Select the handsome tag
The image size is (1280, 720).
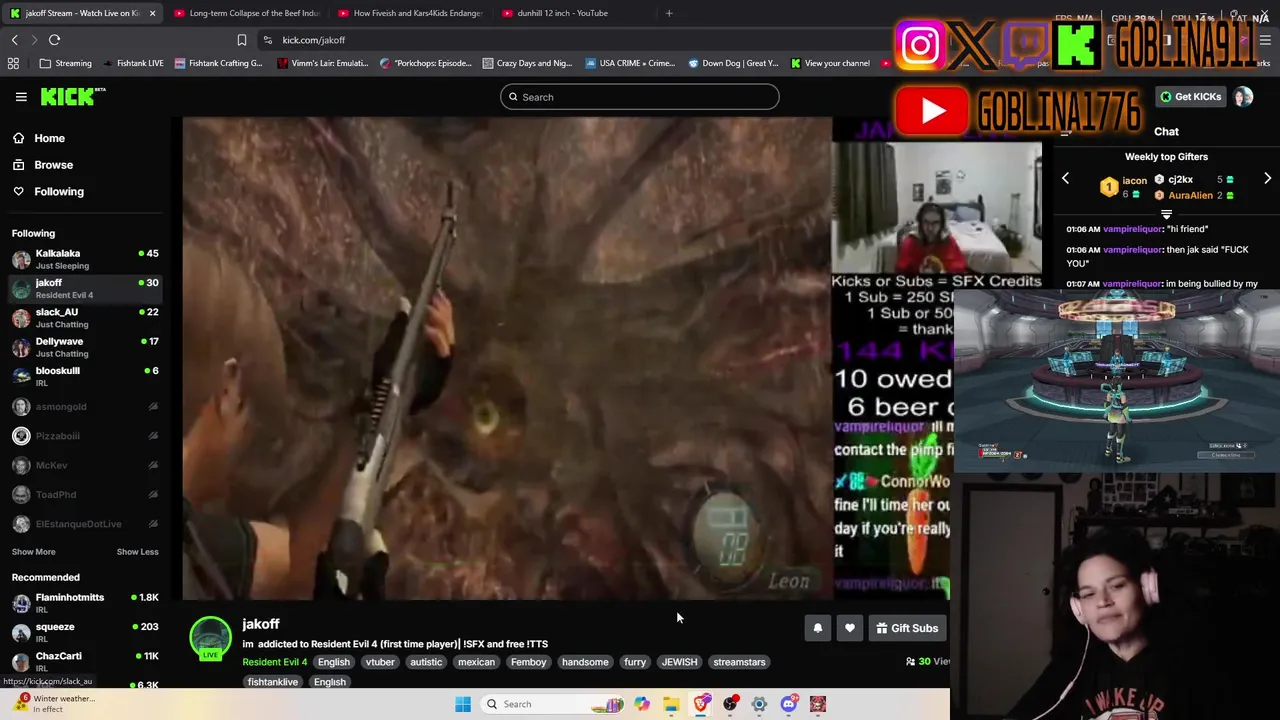585,662
